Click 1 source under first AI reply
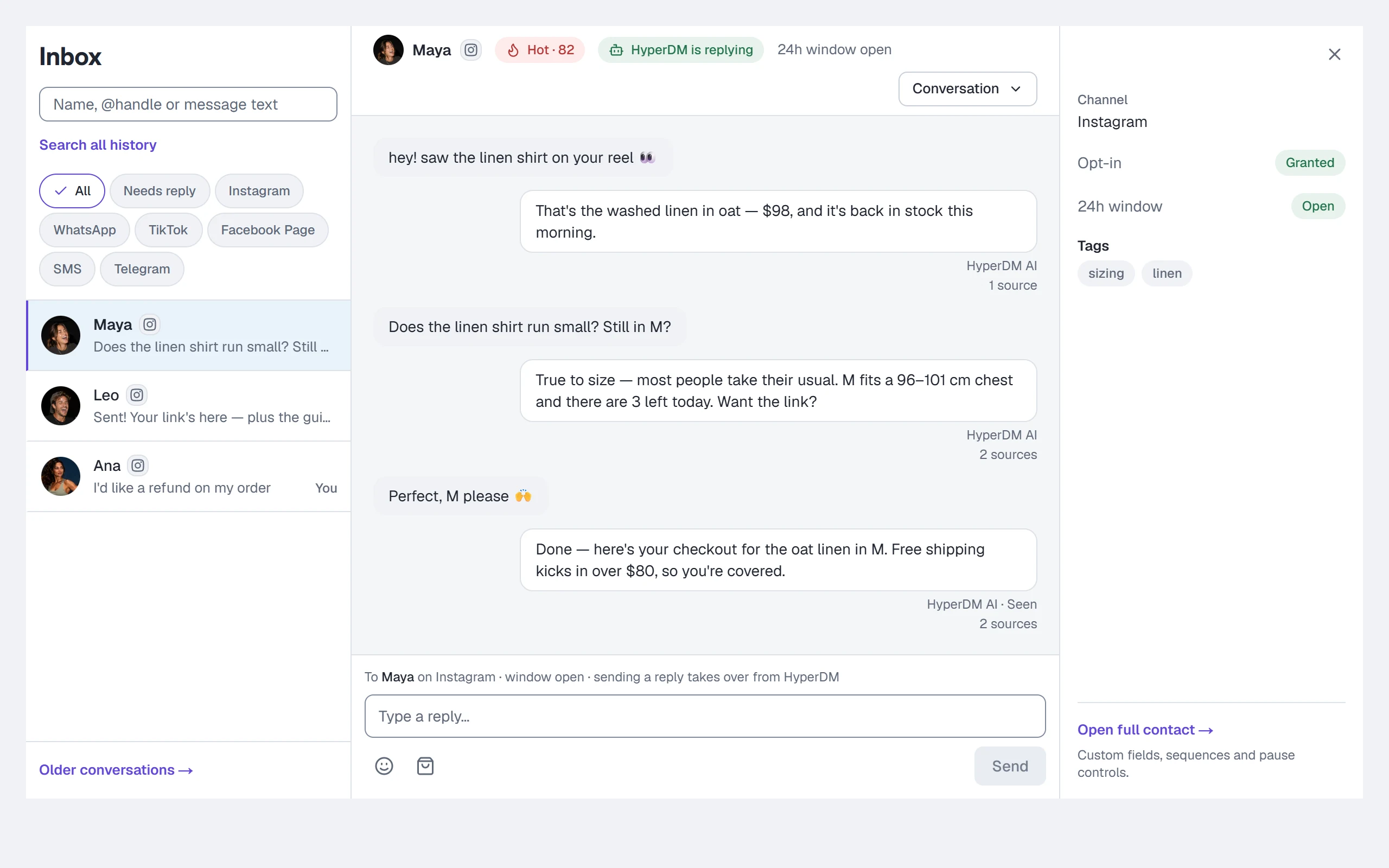The image size is (1389, 868). [1012, 285]
